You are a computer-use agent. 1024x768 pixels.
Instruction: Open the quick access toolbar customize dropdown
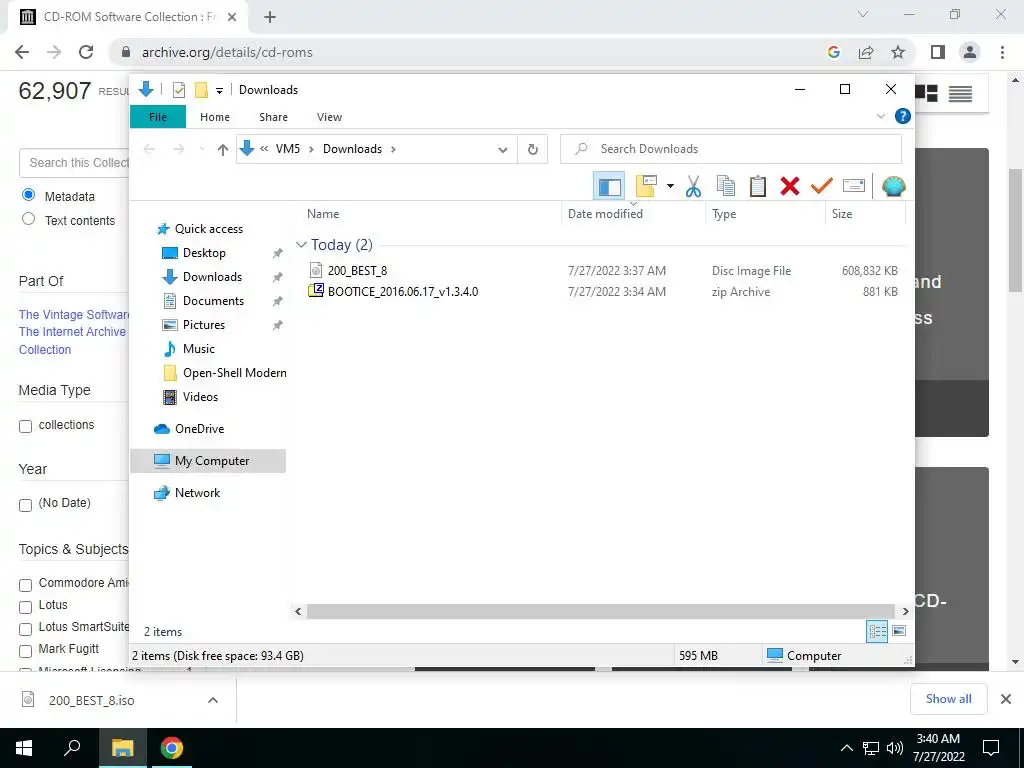pyautogui.click(x=219, y=91)
